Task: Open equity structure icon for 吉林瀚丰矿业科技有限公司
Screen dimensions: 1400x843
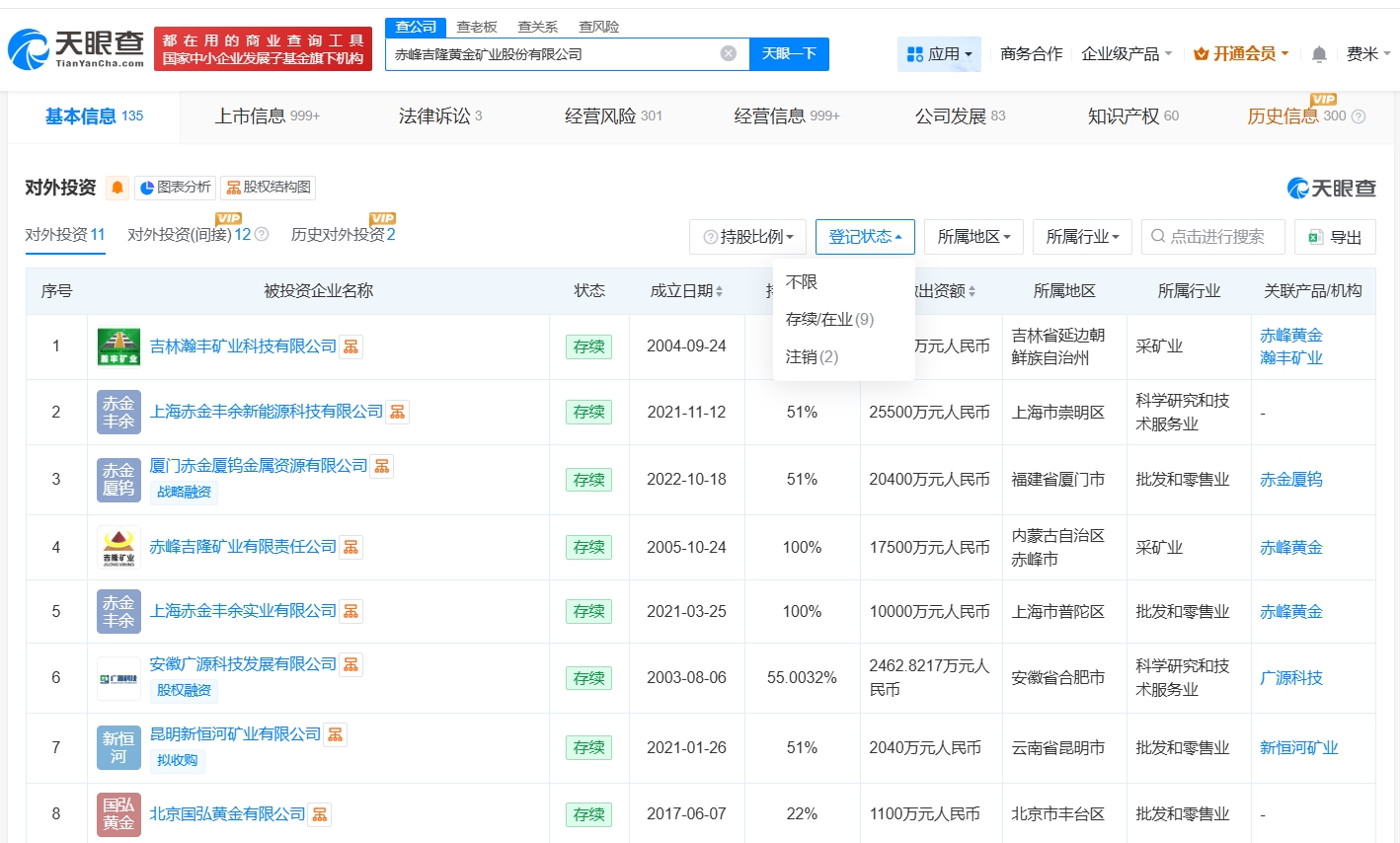Action: (350, 346)
